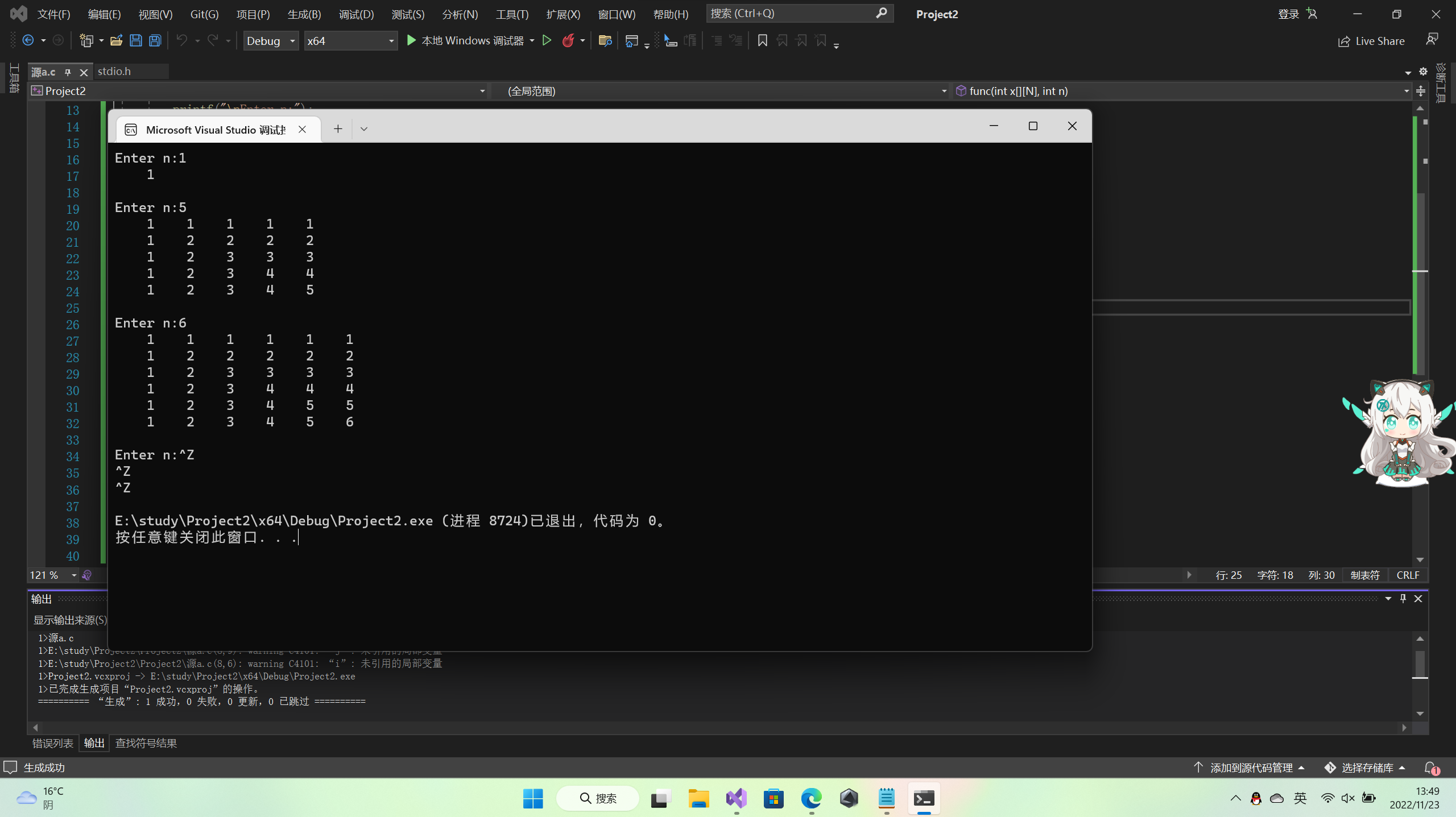Click the Live Share button
The width and height of the screenshot is (1456, 817).
[x=1371, y=41]
